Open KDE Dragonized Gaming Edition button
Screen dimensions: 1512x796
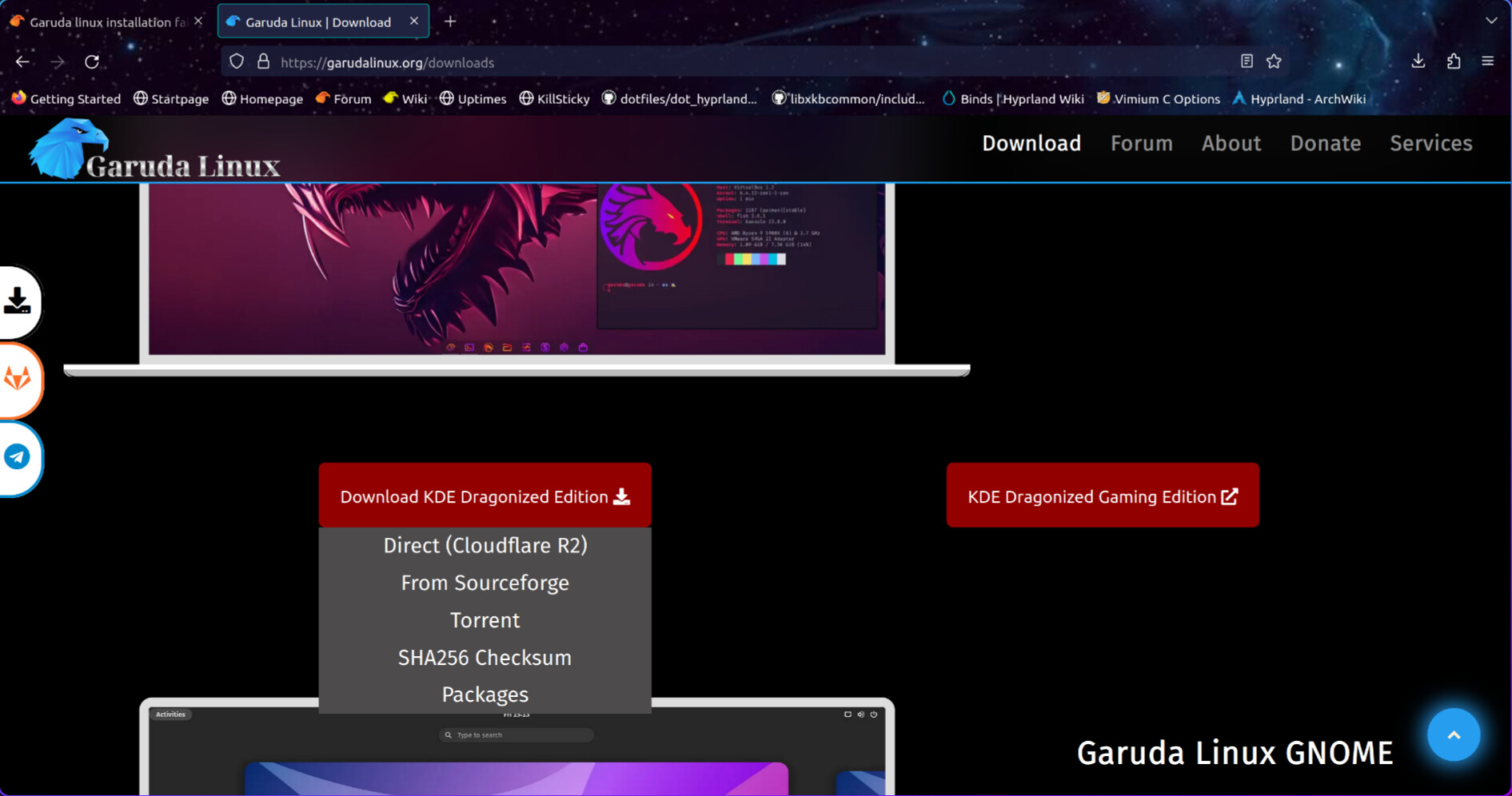(x=1103, y=496)
